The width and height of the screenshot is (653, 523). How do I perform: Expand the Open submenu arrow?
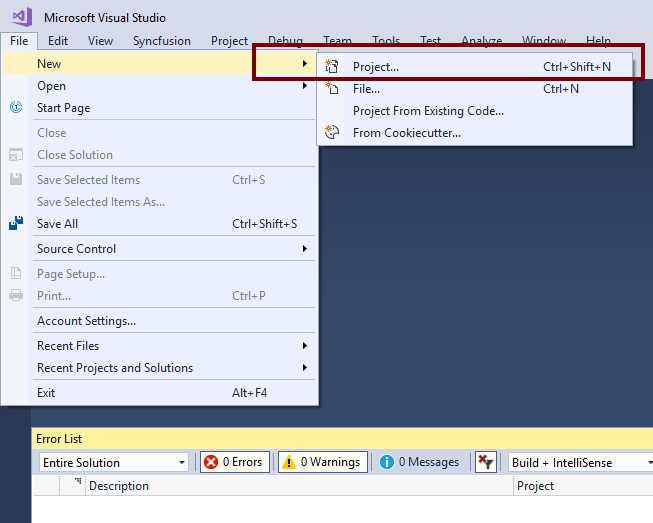[305, 86]
